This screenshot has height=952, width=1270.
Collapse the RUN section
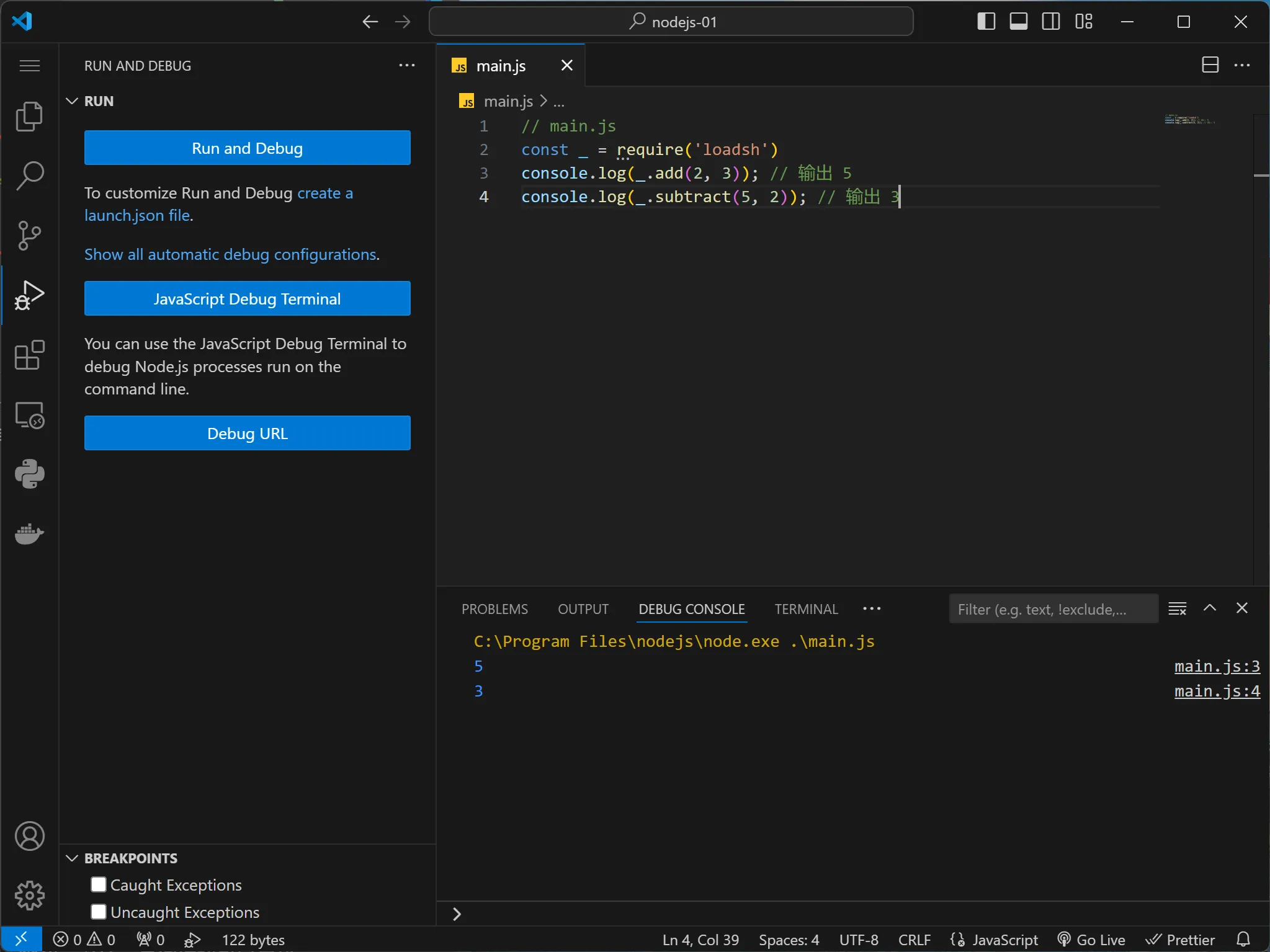click(x=72, y=101)
